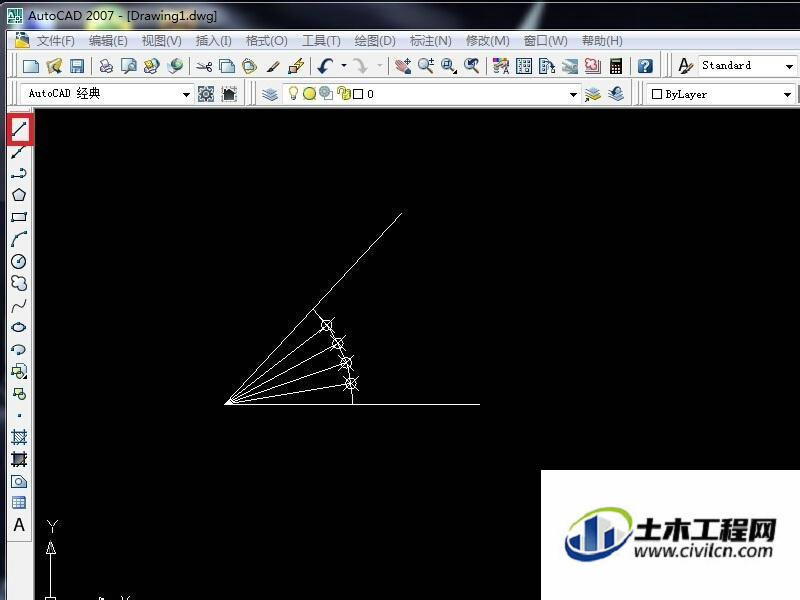Select the Construction Line tool
This screenshot has width=800, height=600.
tap(19, 152)
